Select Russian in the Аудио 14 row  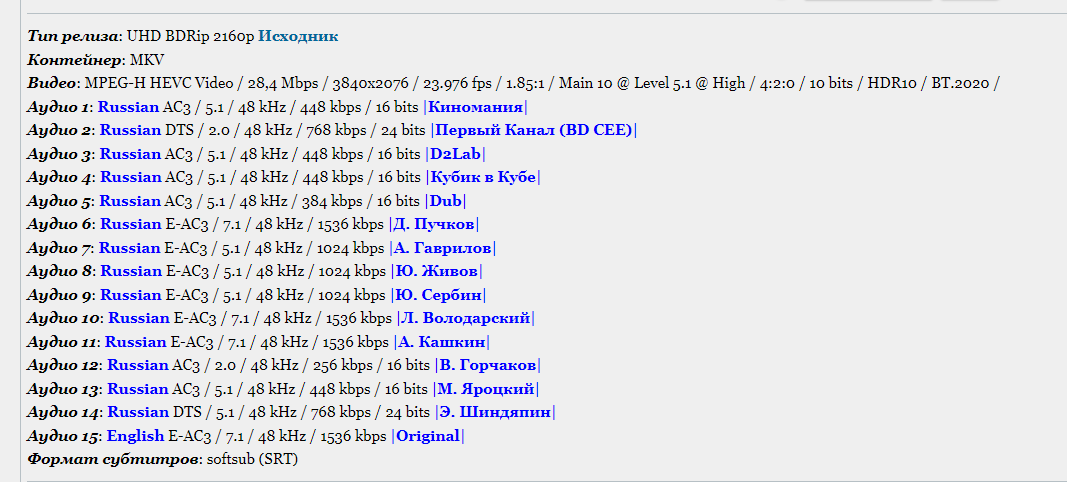click(x=138, y=412)
